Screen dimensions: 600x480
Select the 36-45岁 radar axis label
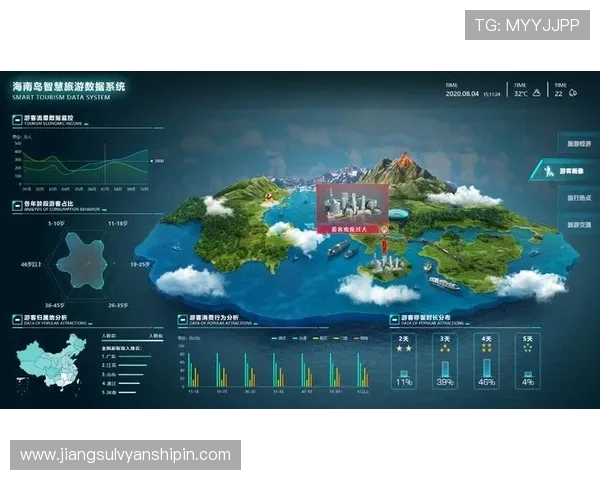pyautogui.click(x=55, y=305)
